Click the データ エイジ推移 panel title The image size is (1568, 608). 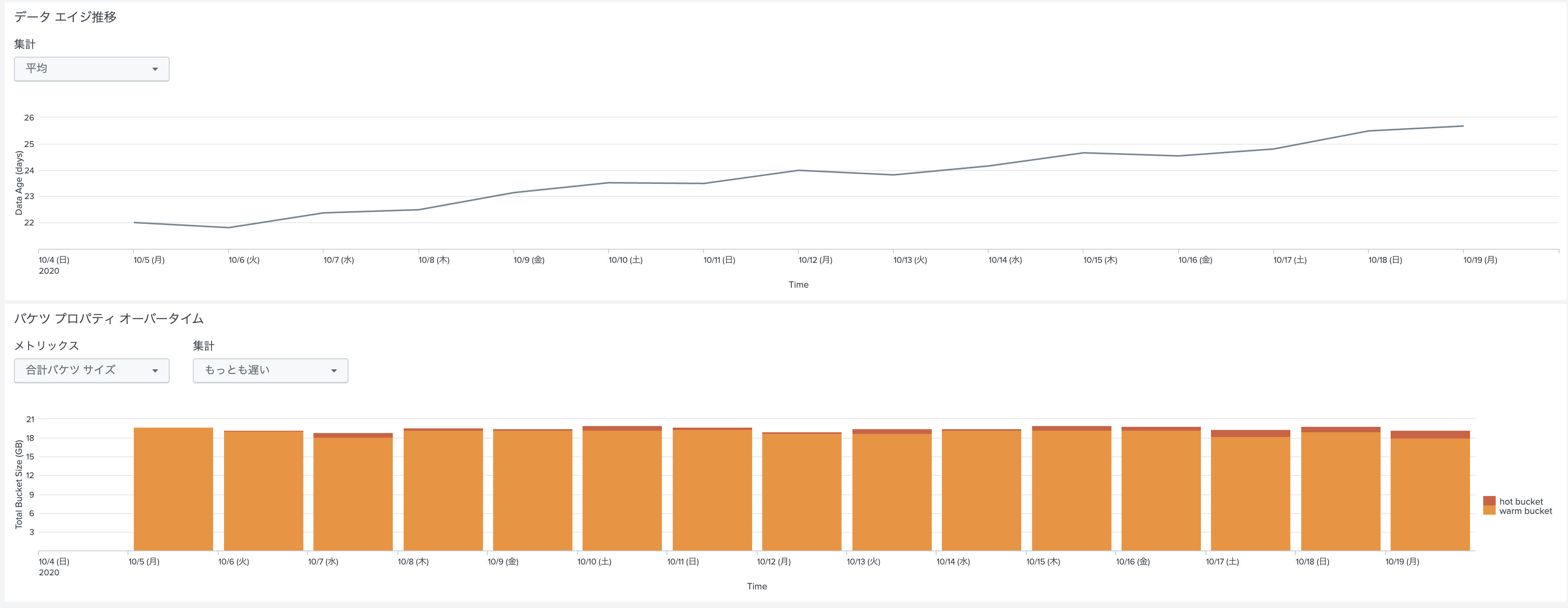(x=65, y=17)
